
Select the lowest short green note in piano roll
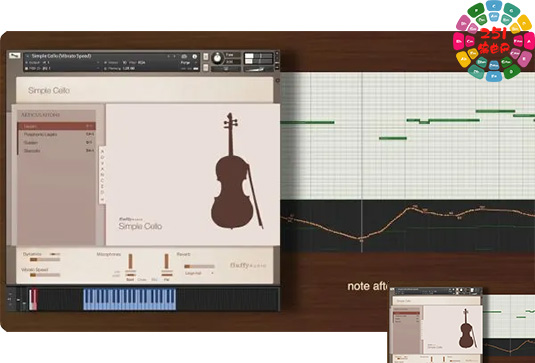(393, 138)
